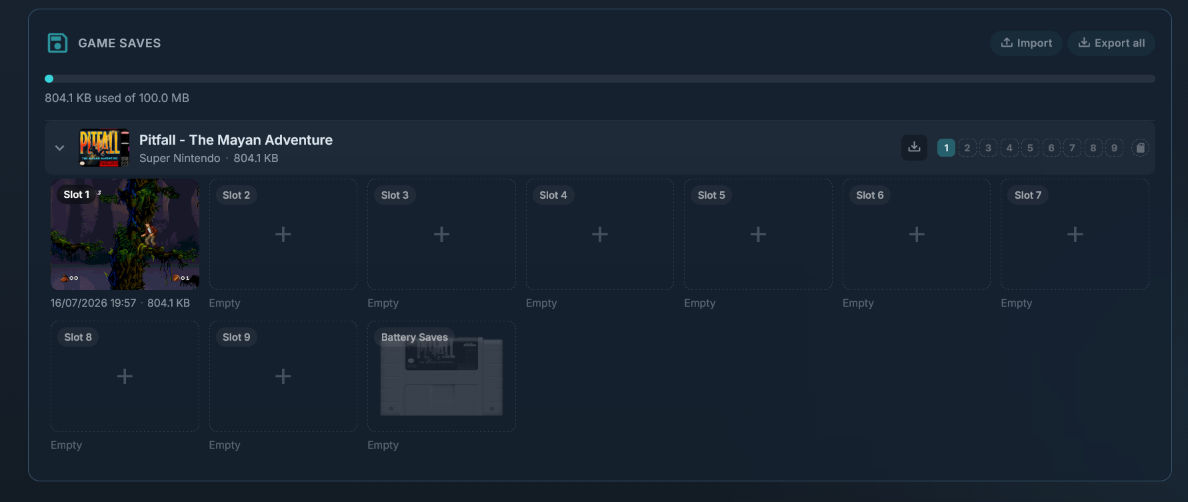Download Pitfall saves with the download icon
This screenshot has height=502, width=1188.
point(914,148)
